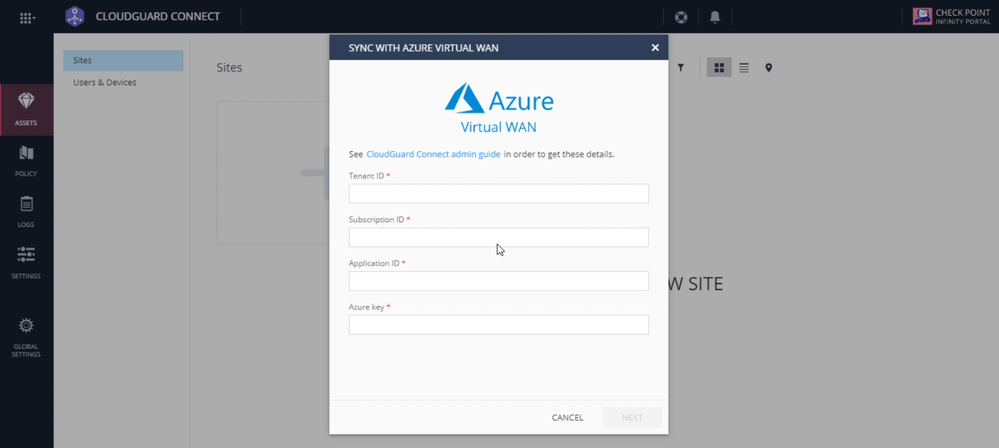This screenshot has width=999, height=448.
Task: Open the Logs section
Action: tap(26, 211)
